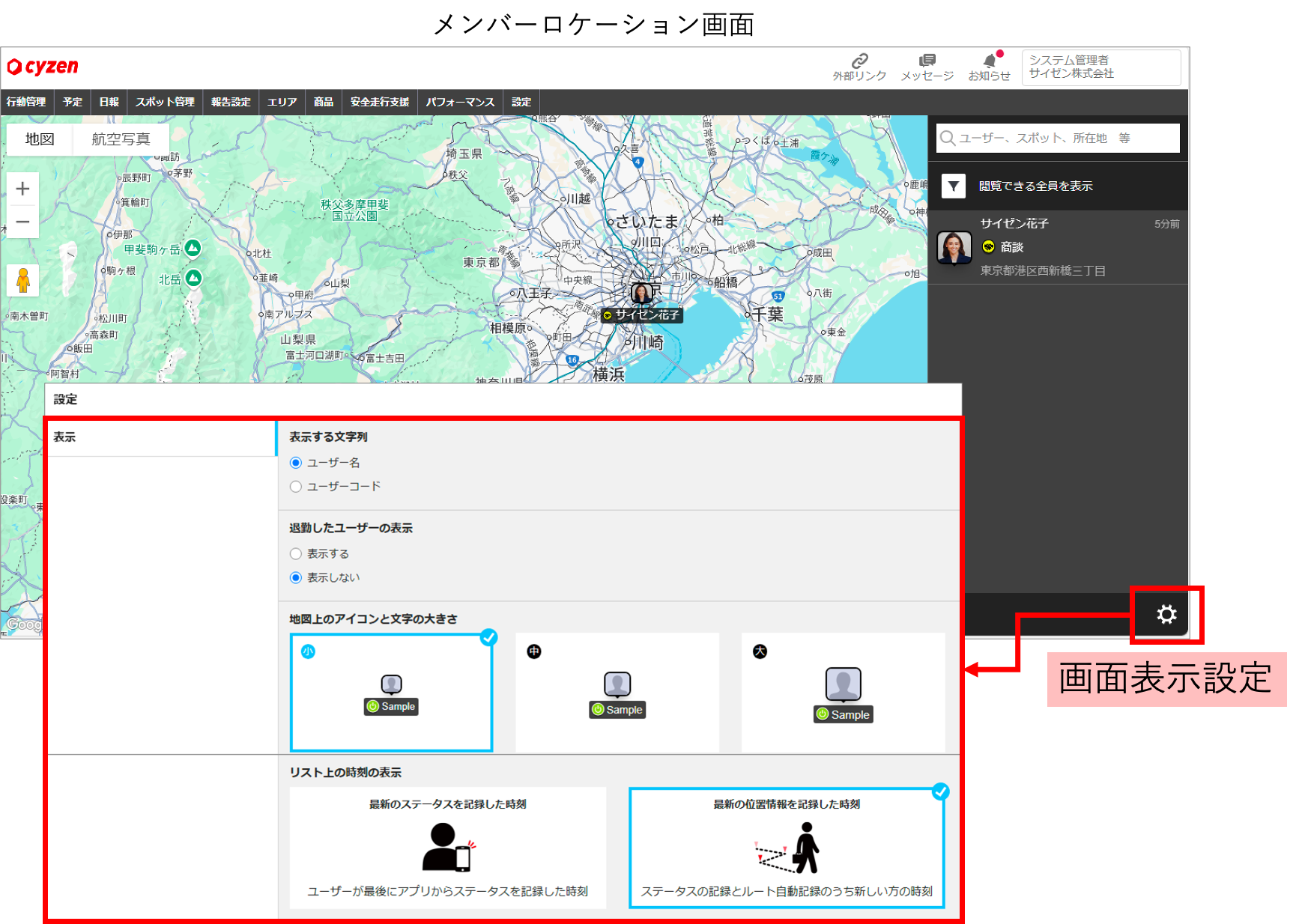Click the 5分前 timestamp
The height and width of the screenshot is (924, 1296).
(1166, 224)
